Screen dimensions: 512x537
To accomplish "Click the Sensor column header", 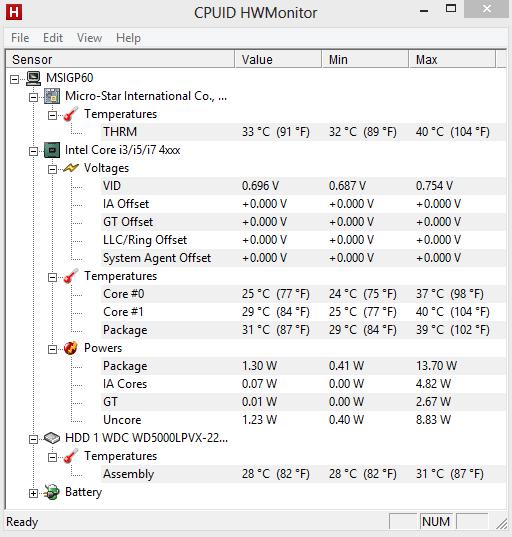I will [x=120, y=60].
